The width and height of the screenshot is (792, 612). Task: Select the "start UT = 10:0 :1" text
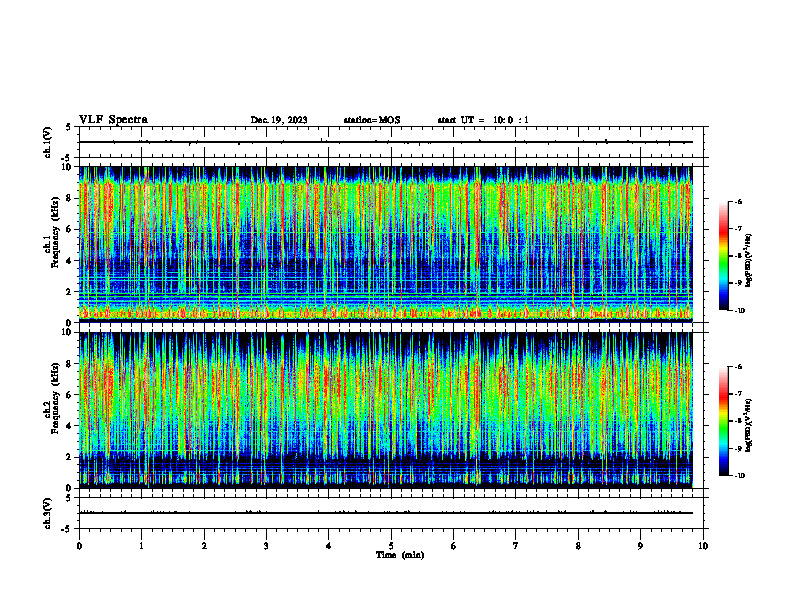pos(483,120)
